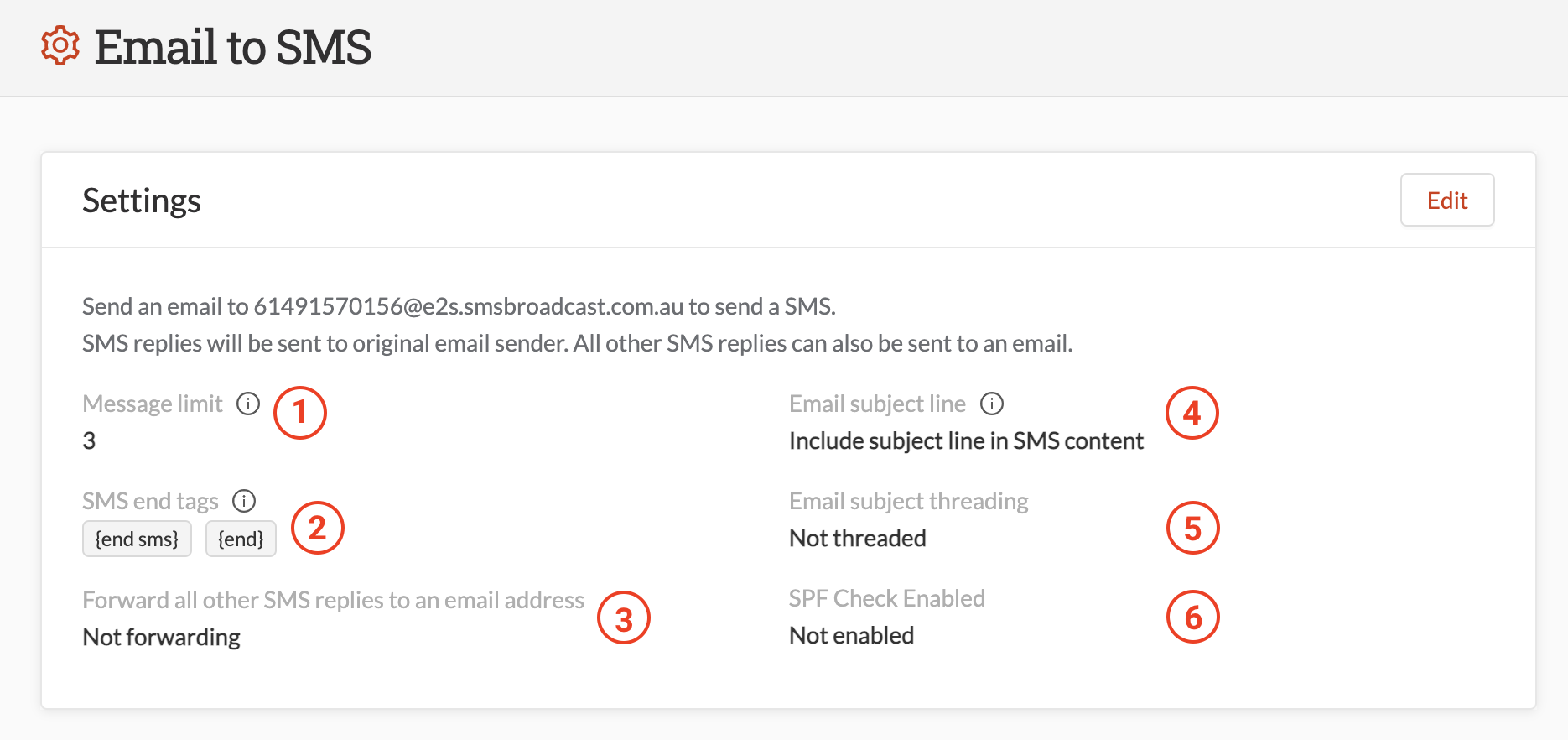Click the Settings section heading
This screenshot has width=1568, height=740.
click(142, 201)
